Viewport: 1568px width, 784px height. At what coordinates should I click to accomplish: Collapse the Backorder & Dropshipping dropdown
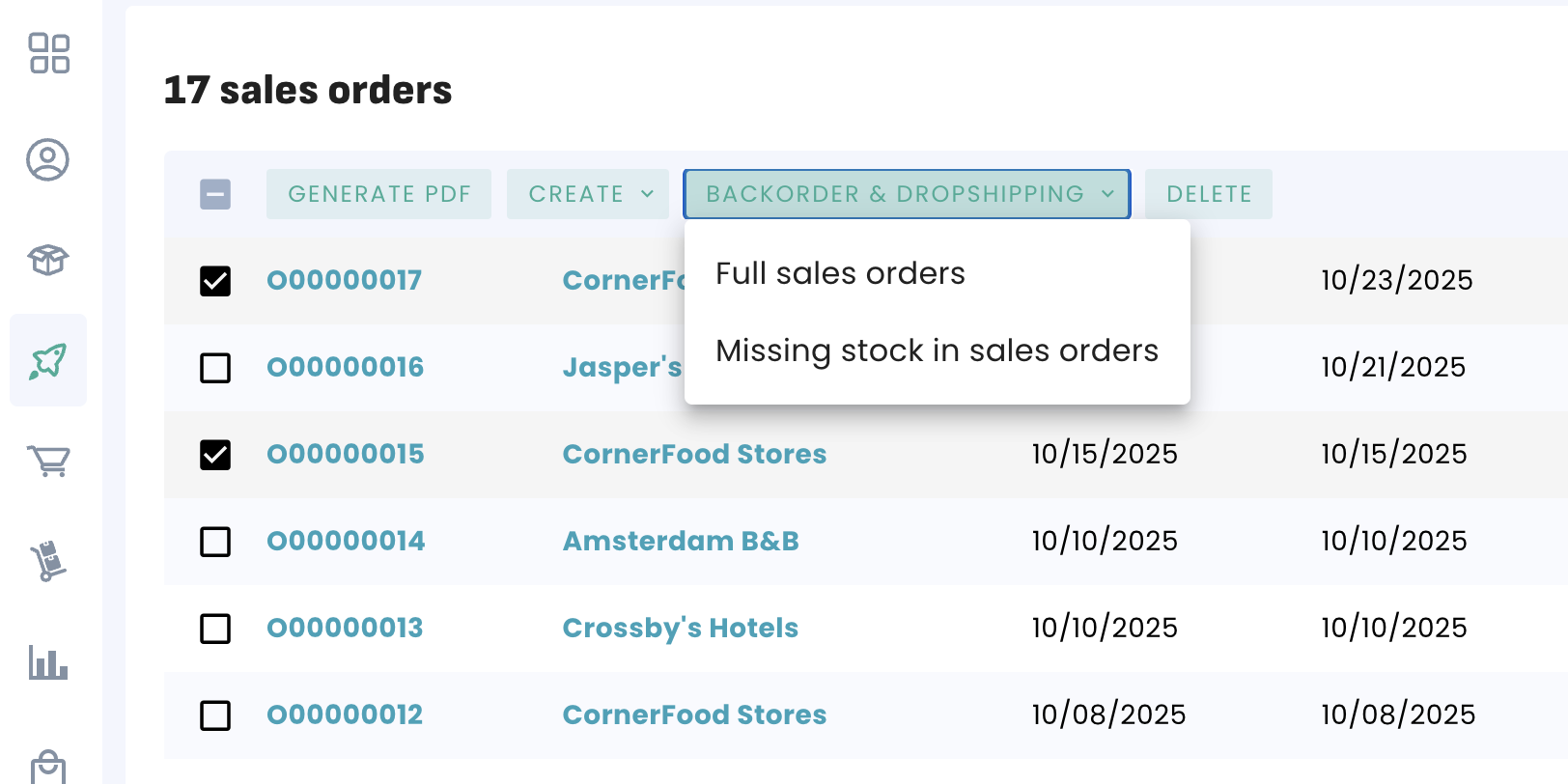[907, 194]
